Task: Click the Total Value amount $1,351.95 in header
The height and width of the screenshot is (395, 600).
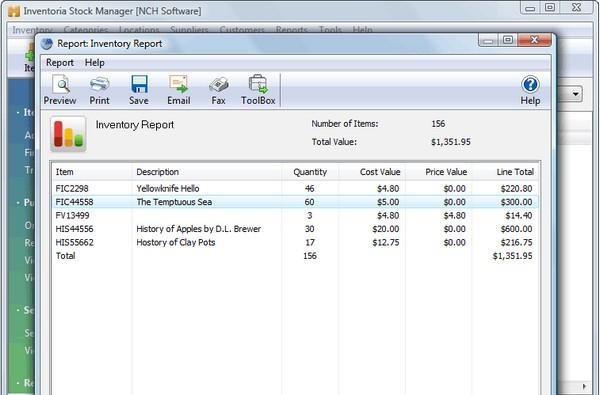Action: (450, 142)
